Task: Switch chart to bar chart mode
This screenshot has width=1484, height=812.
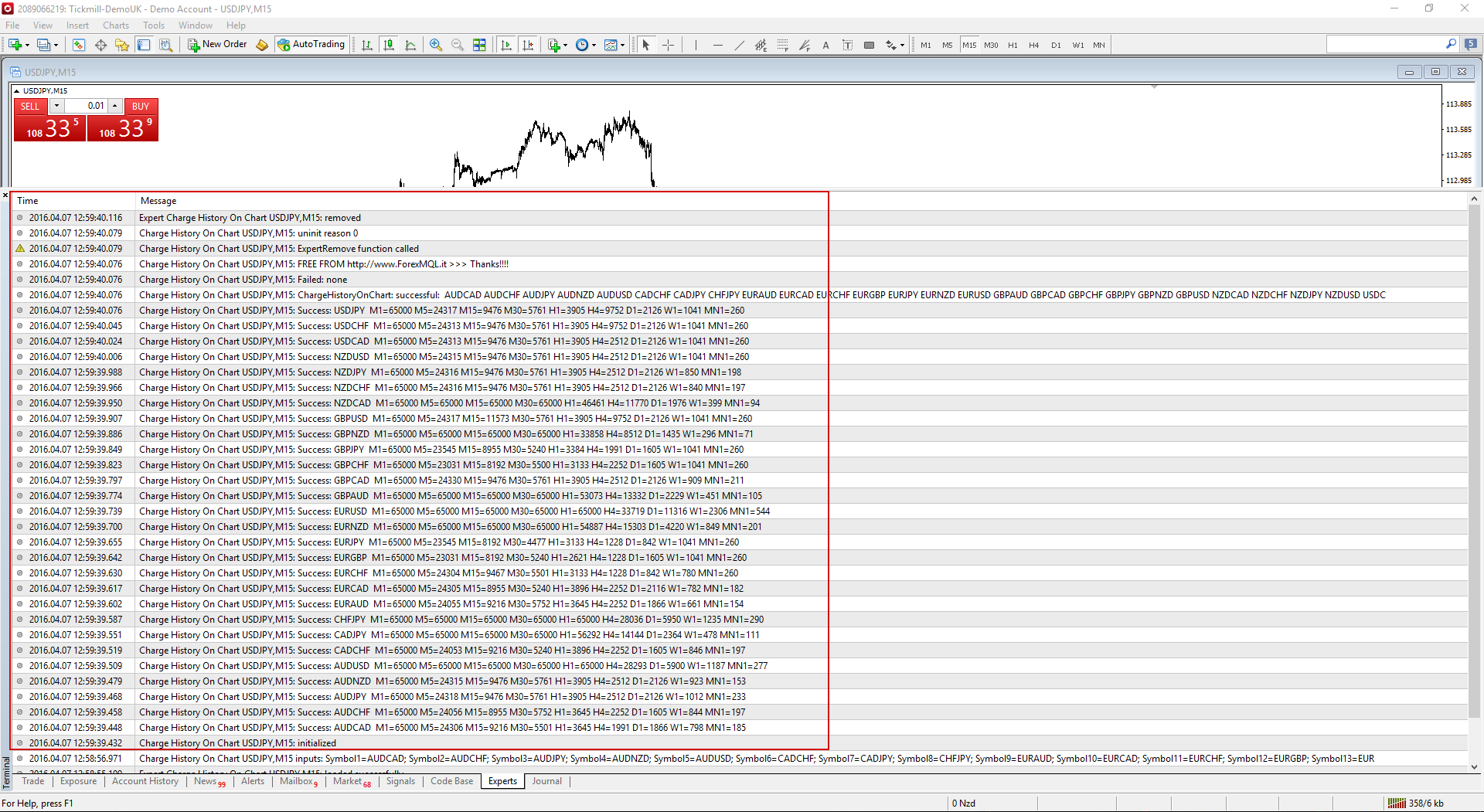Action: tap(367, 45)
